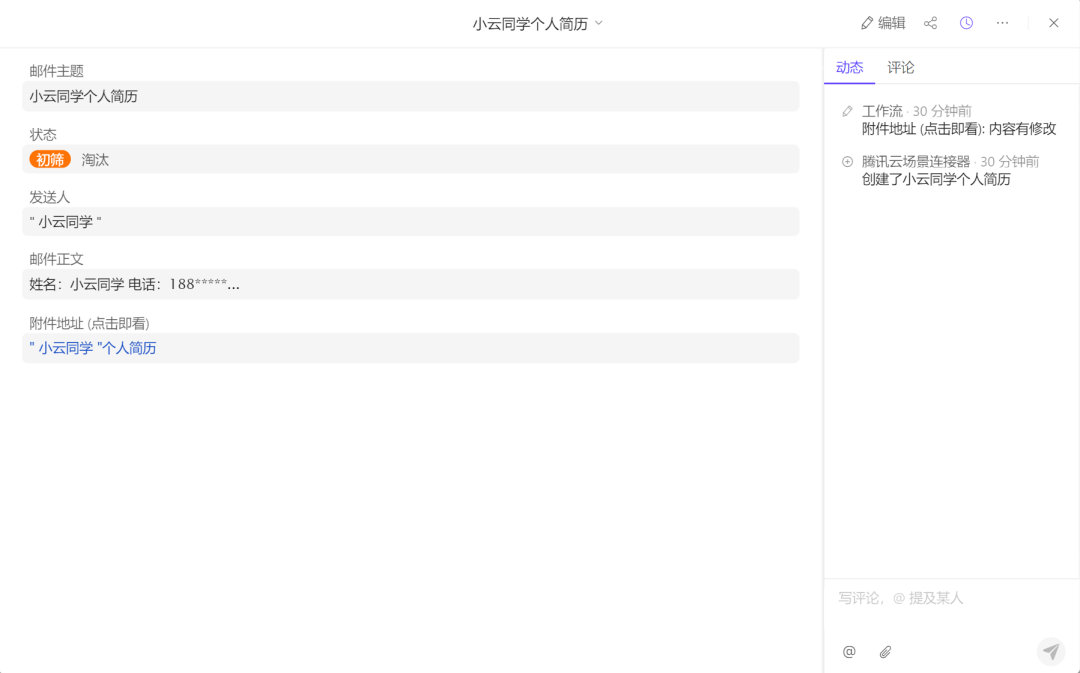Click the 状态 field label
Viewport: 1080px width, 673px height.
click(43, 134)
